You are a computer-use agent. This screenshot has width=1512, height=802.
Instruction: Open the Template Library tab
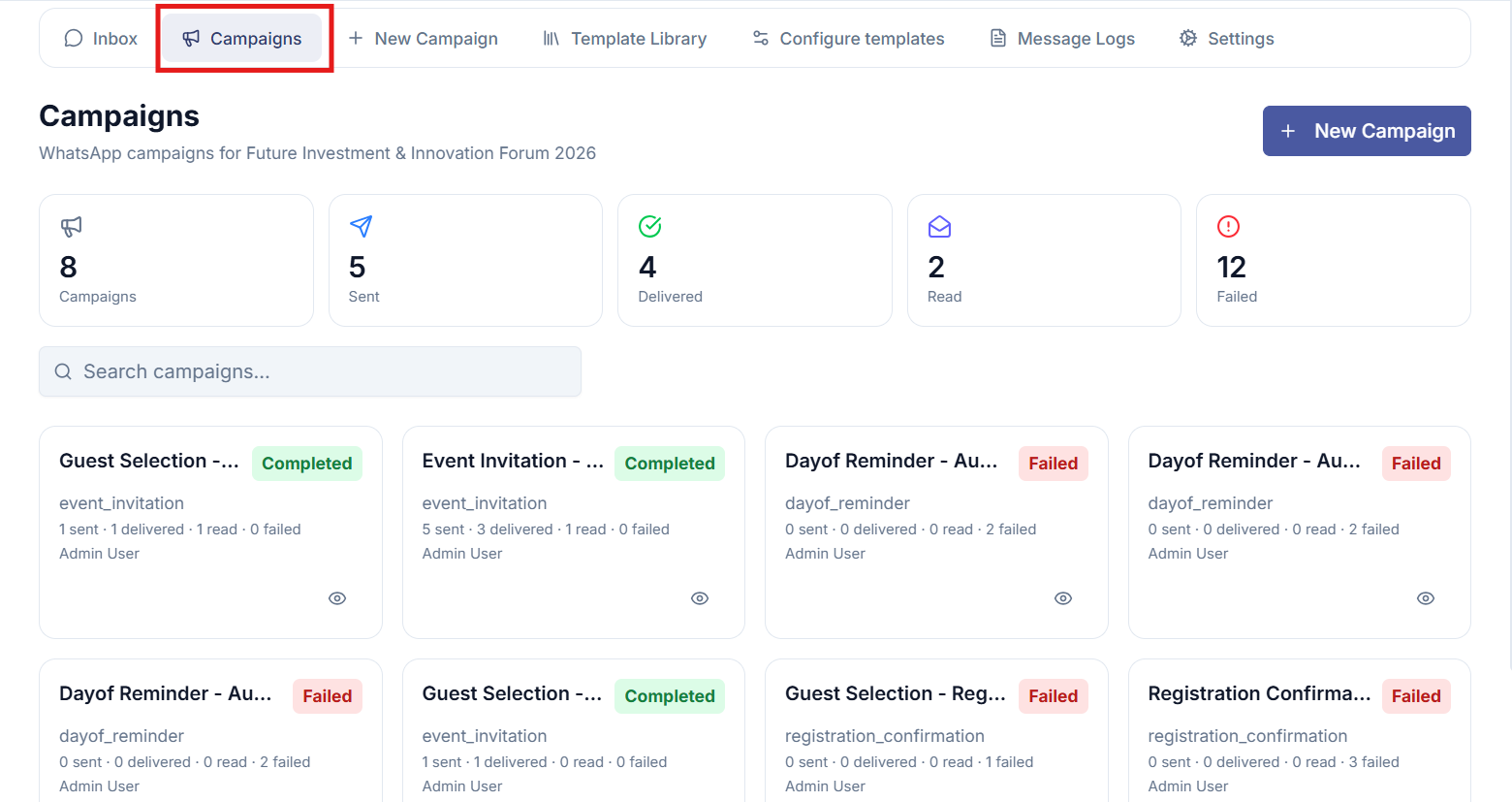624,39
